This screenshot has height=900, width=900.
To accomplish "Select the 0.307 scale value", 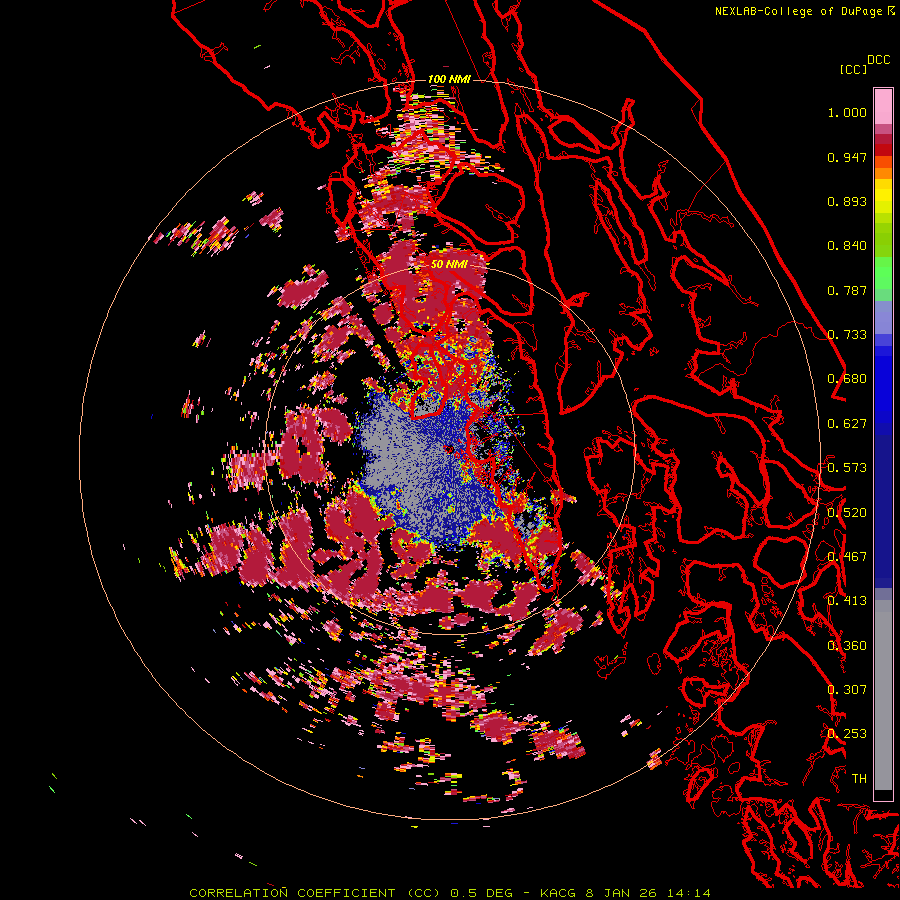I will coord(847,690).
